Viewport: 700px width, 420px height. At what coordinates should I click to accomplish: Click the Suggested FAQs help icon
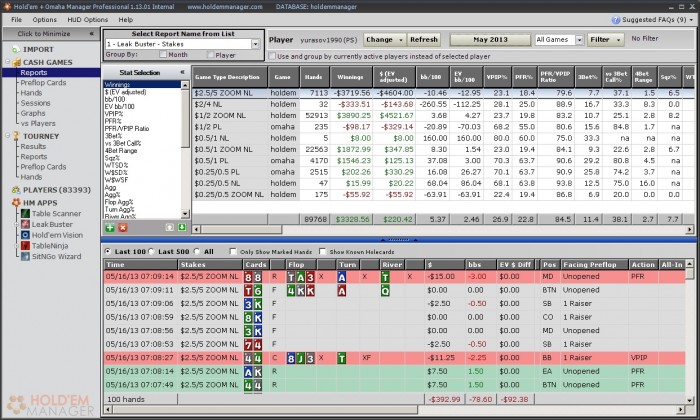[616, 20]
